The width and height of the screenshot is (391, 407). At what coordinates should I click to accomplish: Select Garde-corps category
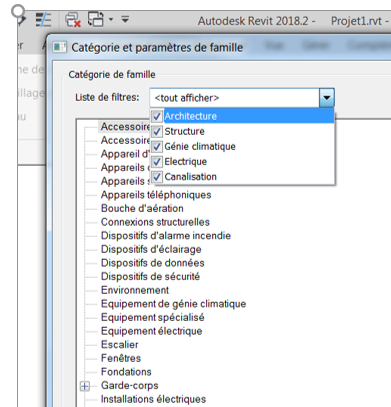pyautogui.click(x=130, y=386)
